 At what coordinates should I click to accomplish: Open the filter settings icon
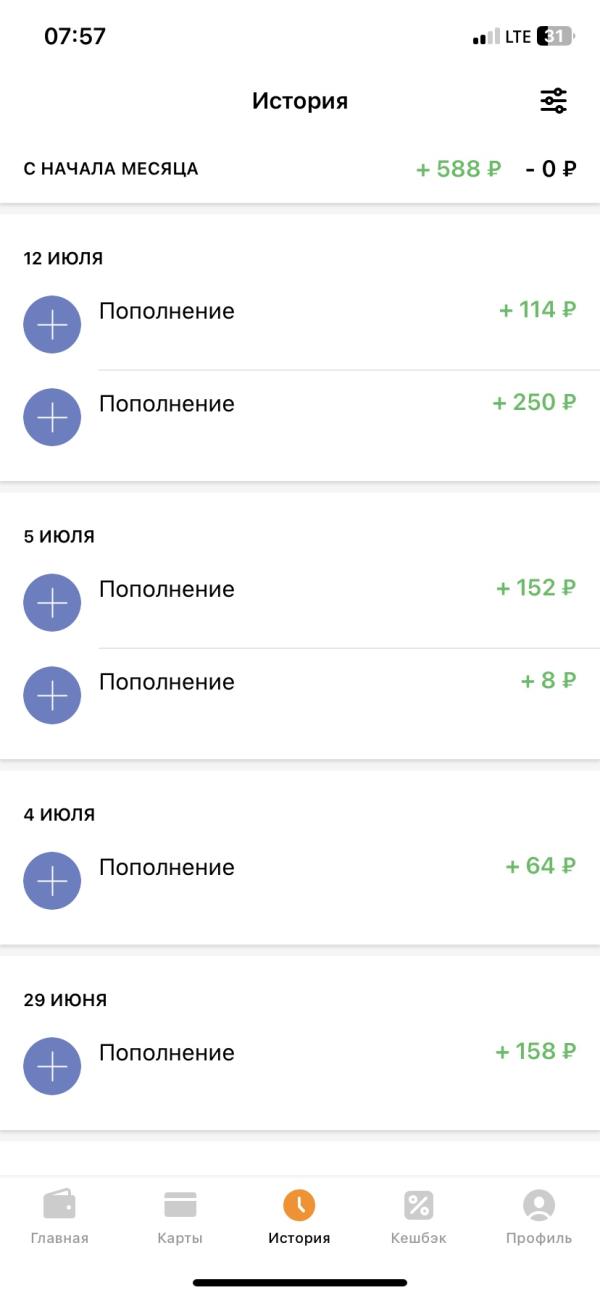point(553,101)
